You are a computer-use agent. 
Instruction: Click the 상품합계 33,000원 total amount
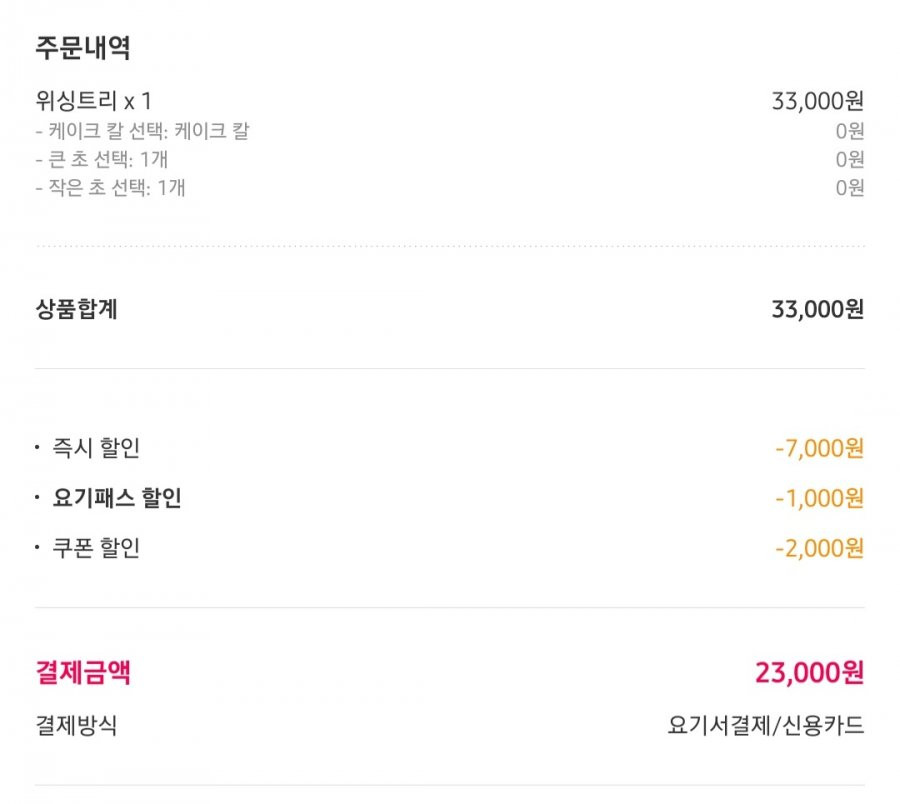(818, 309)
